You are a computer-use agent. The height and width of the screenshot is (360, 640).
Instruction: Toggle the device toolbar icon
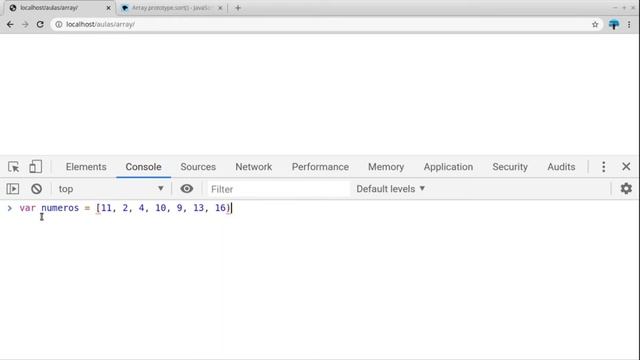pos(36,167)
